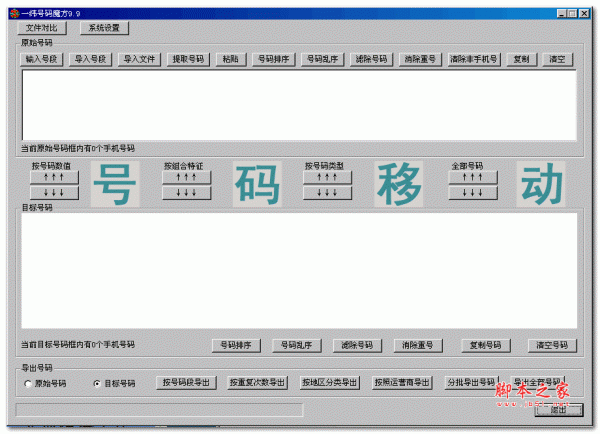Click the up-arrows button under 按号码数值

pyautogui.click(x=54, y=177)
